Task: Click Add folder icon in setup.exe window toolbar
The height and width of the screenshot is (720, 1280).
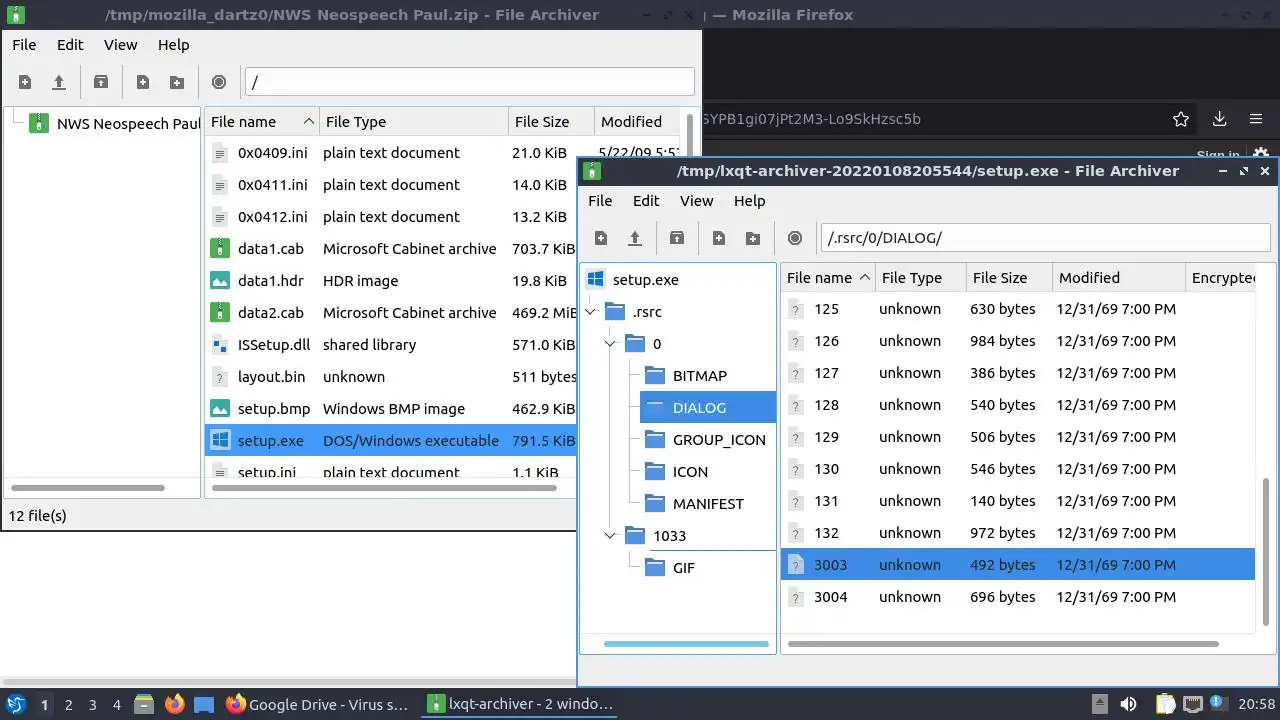Action: pyautogui.click(x=753, y=238)
